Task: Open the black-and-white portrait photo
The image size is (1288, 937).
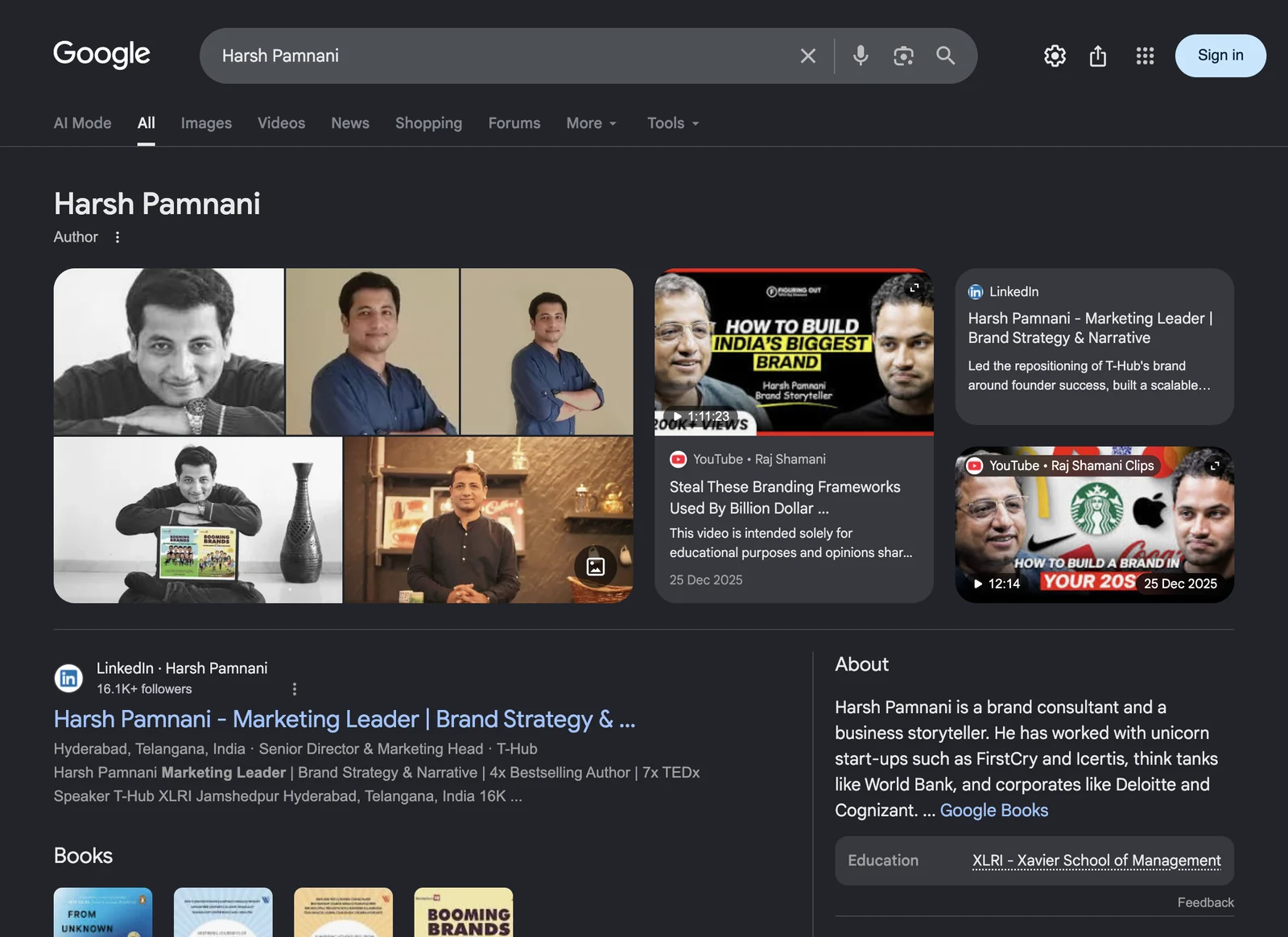Action: (x=169, y=352)
